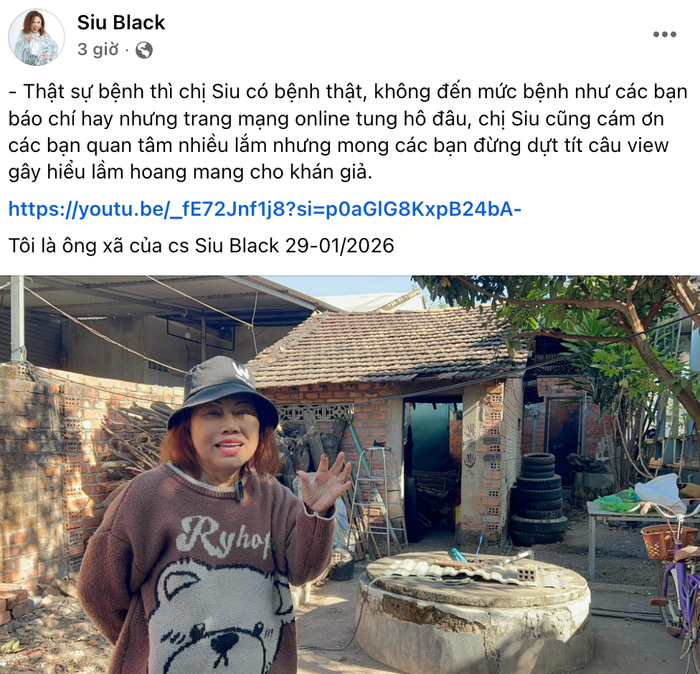Click the globe public audience icon

click(x=144, y=50)
